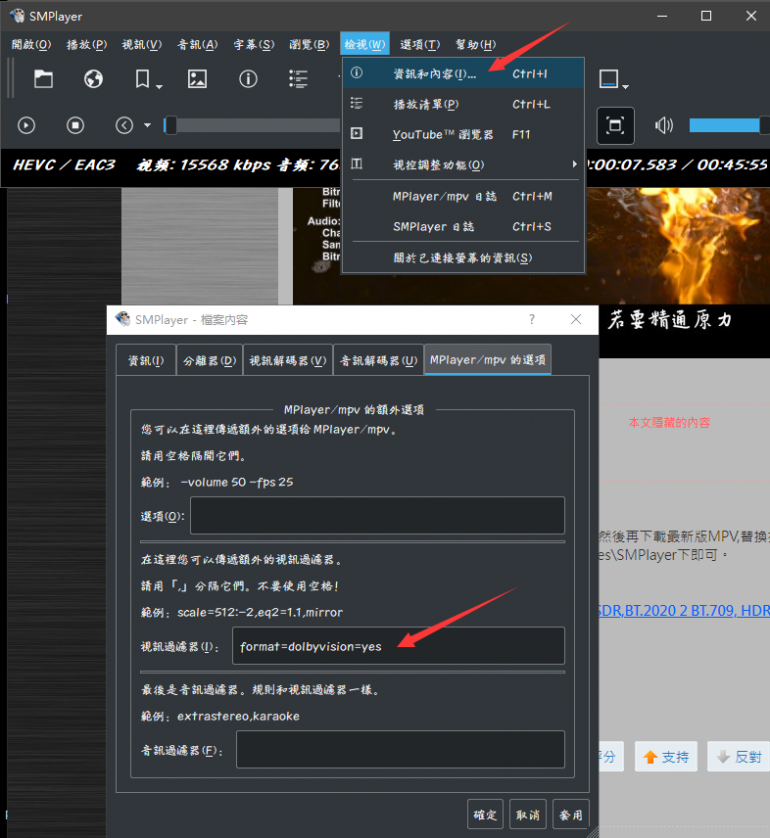Open playlist via toolbar list icon
The image size is (770, 838).
point(298,79)
